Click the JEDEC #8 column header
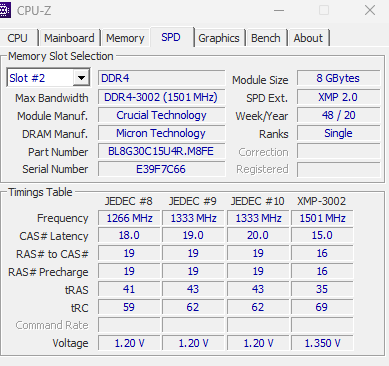This screenshot has height=366, width=389. tap(129, 201)
